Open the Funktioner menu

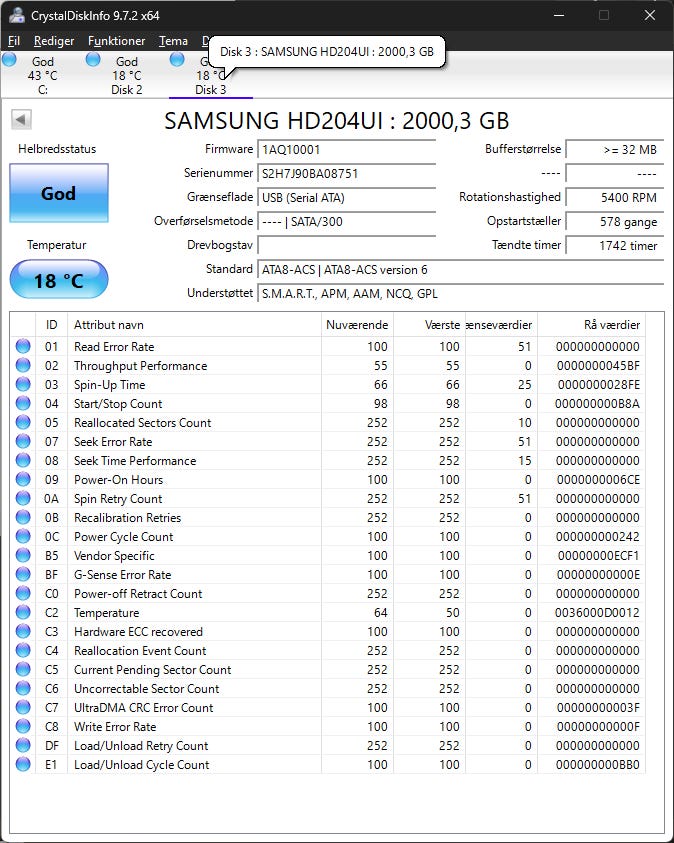[x=116, y=41]
